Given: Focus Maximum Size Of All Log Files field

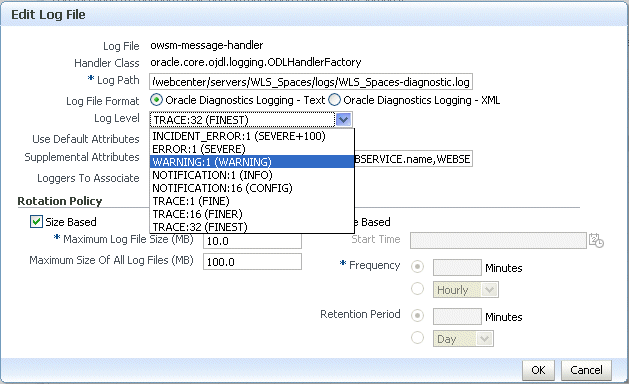Looking at the screenshot, I should (252, 262).
